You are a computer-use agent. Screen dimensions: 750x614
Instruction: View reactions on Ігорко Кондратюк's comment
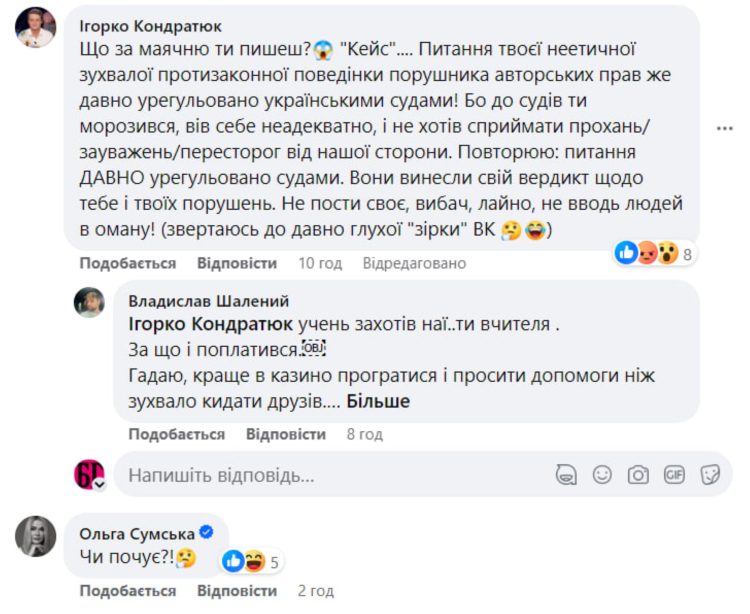tap(654, 253)
